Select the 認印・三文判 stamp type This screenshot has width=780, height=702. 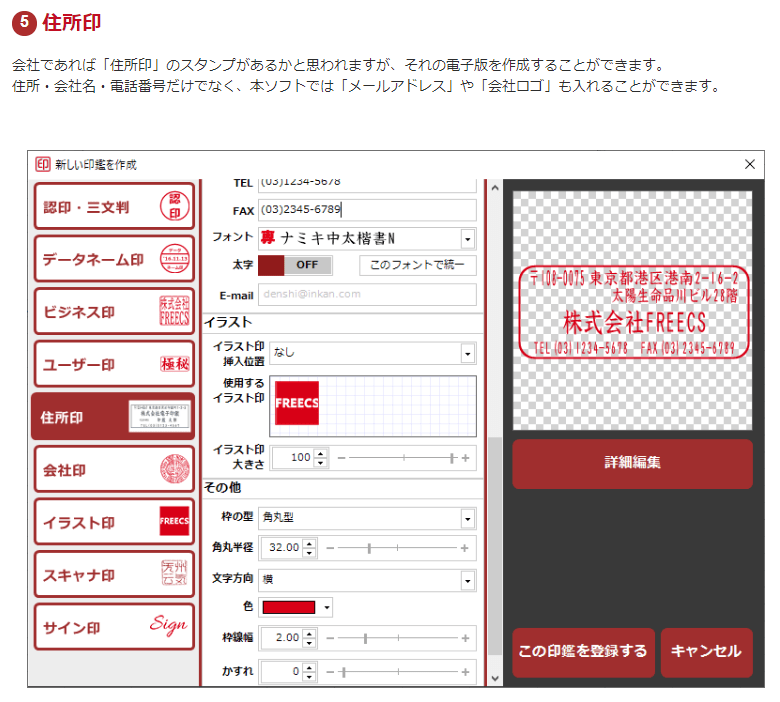113,207
